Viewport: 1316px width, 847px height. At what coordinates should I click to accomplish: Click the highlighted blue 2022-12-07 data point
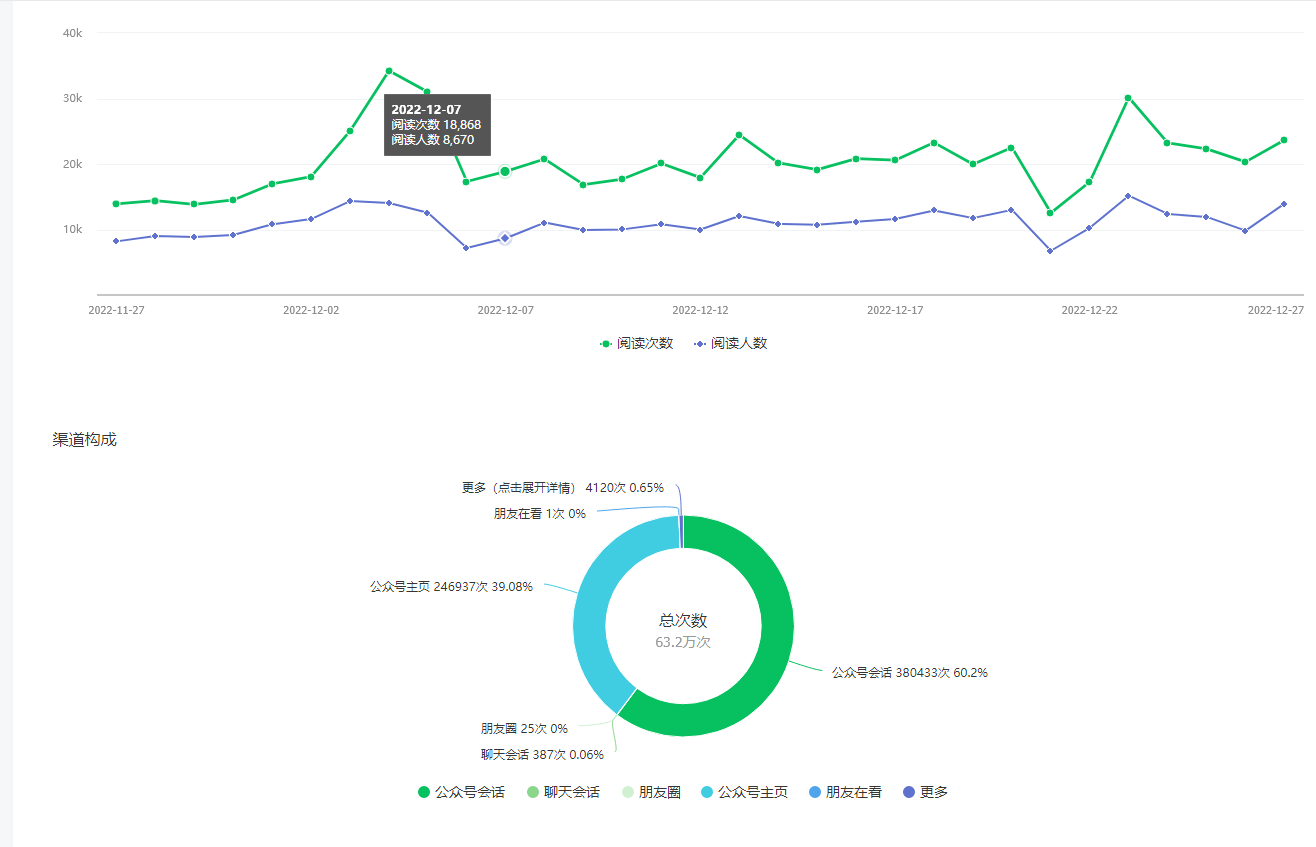coord(505,238)
